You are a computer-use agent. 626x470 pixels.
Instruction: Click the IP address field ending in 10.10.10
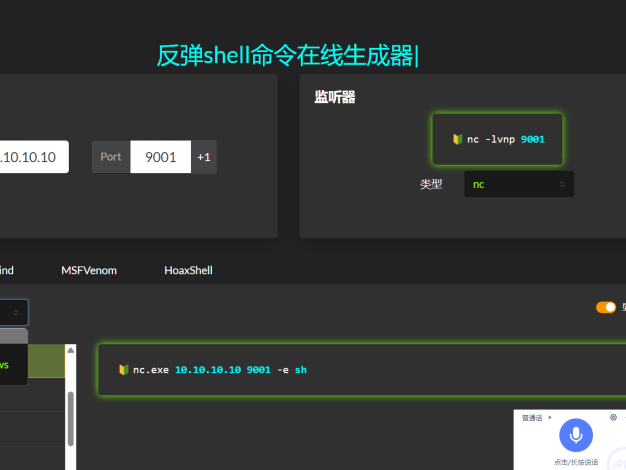[34, 157]
